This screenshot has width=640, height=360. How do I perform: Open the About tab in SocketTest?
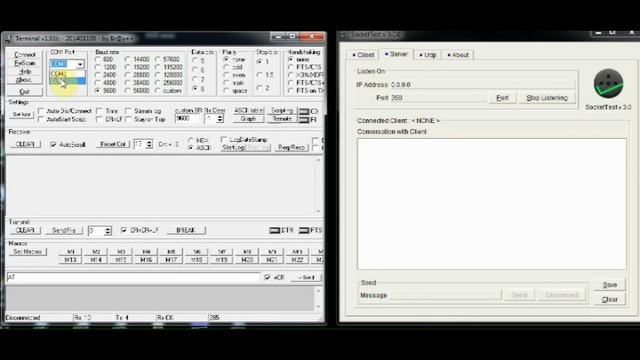(458, 55)
